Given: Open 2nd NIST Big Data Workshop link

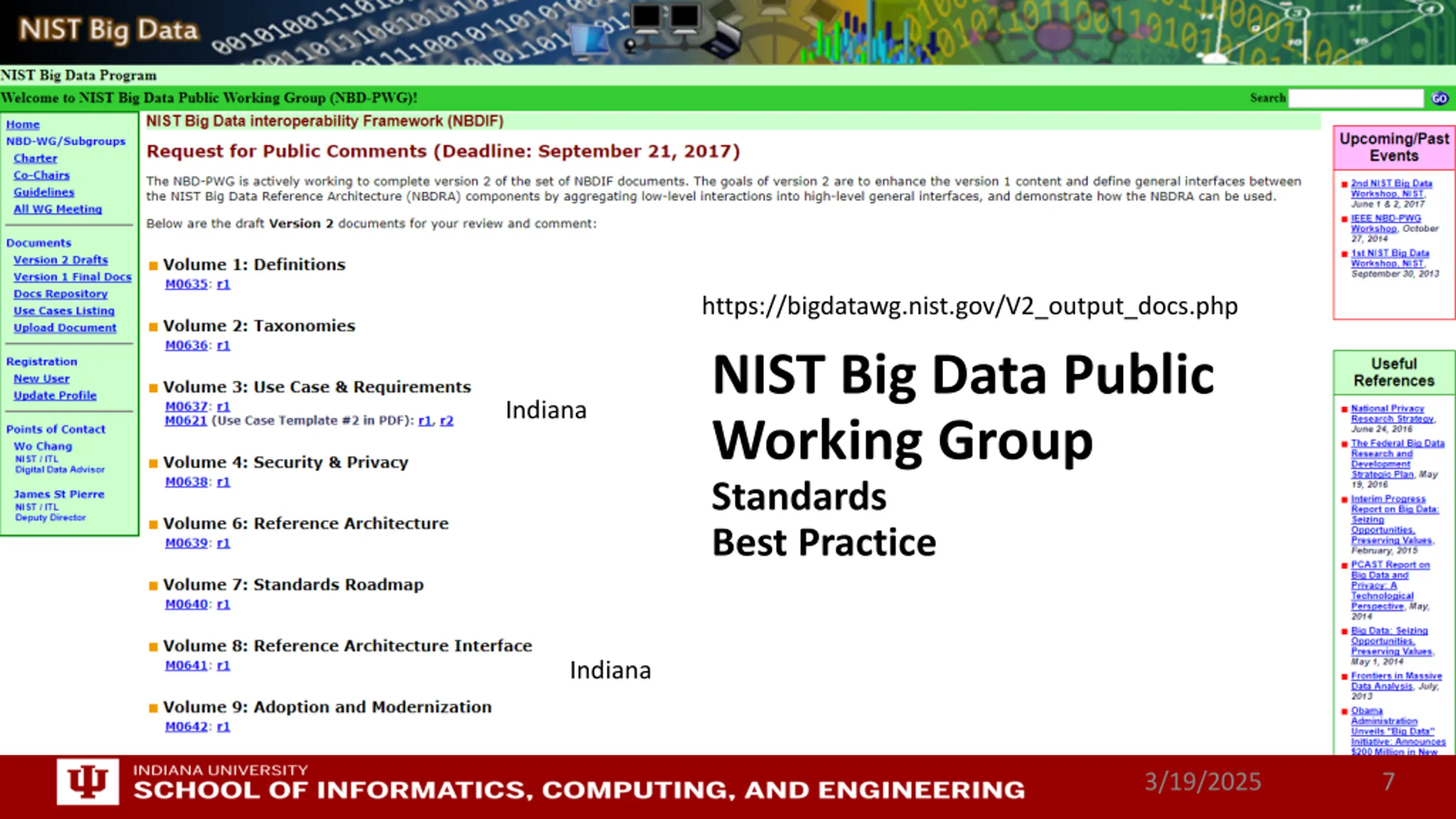Looking at the screenshot, I should click(x=1391, y=188).
